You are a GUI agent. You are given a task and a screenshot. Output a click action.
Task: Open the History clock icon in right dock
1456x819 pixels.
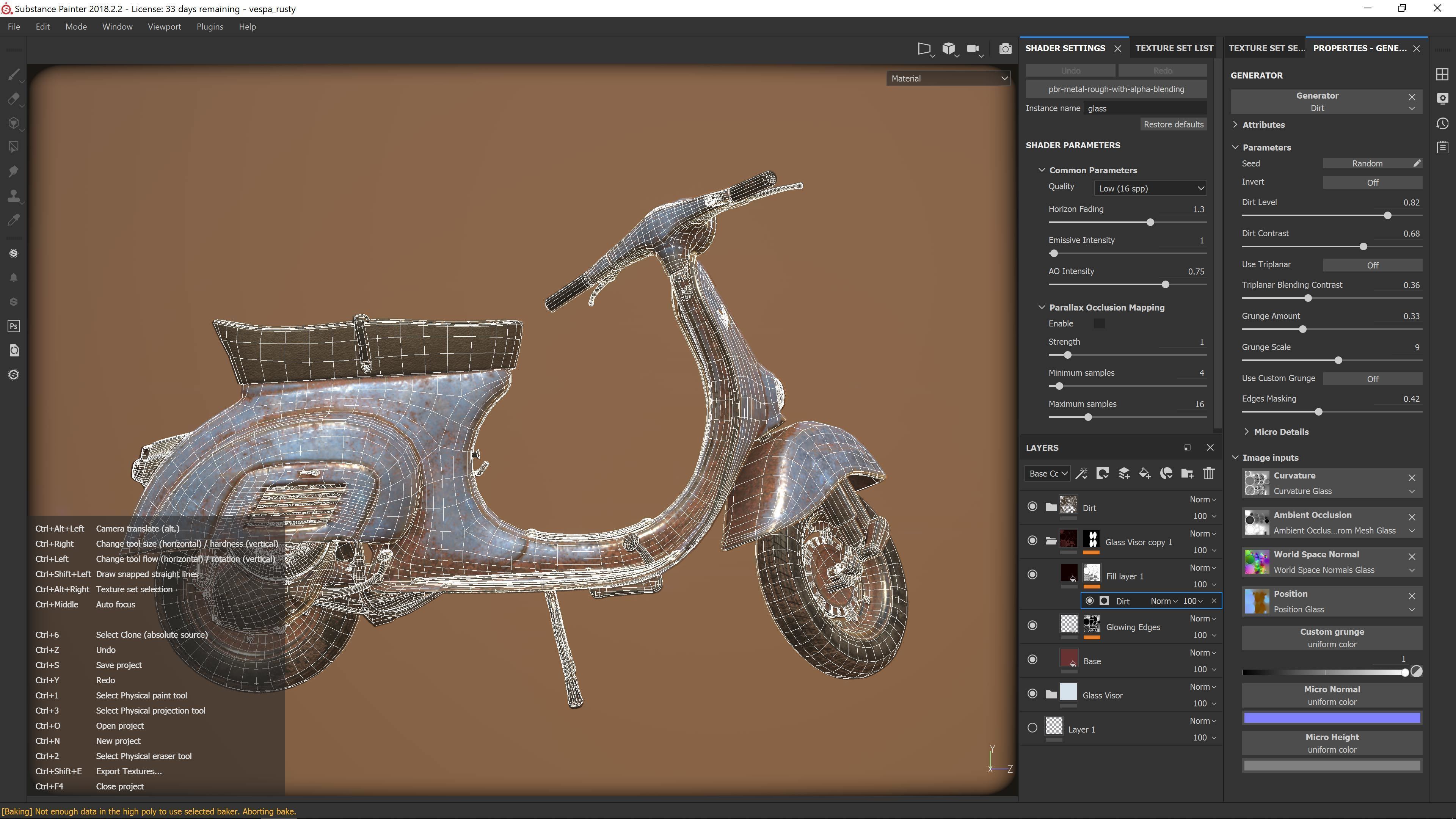tap(1442, 123)
